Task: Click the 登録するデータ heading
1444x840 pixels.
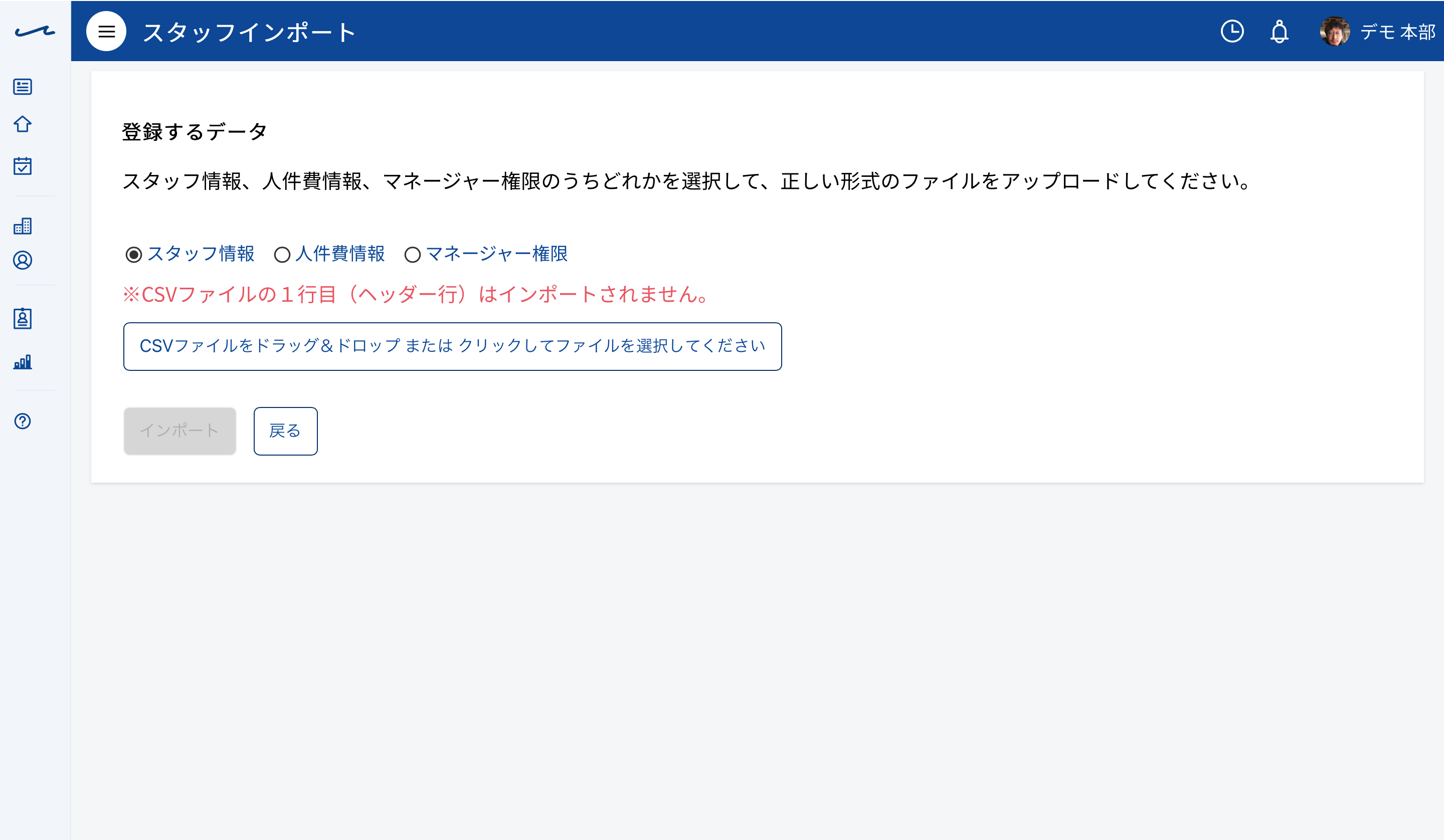Action: [x=194, y=132]
